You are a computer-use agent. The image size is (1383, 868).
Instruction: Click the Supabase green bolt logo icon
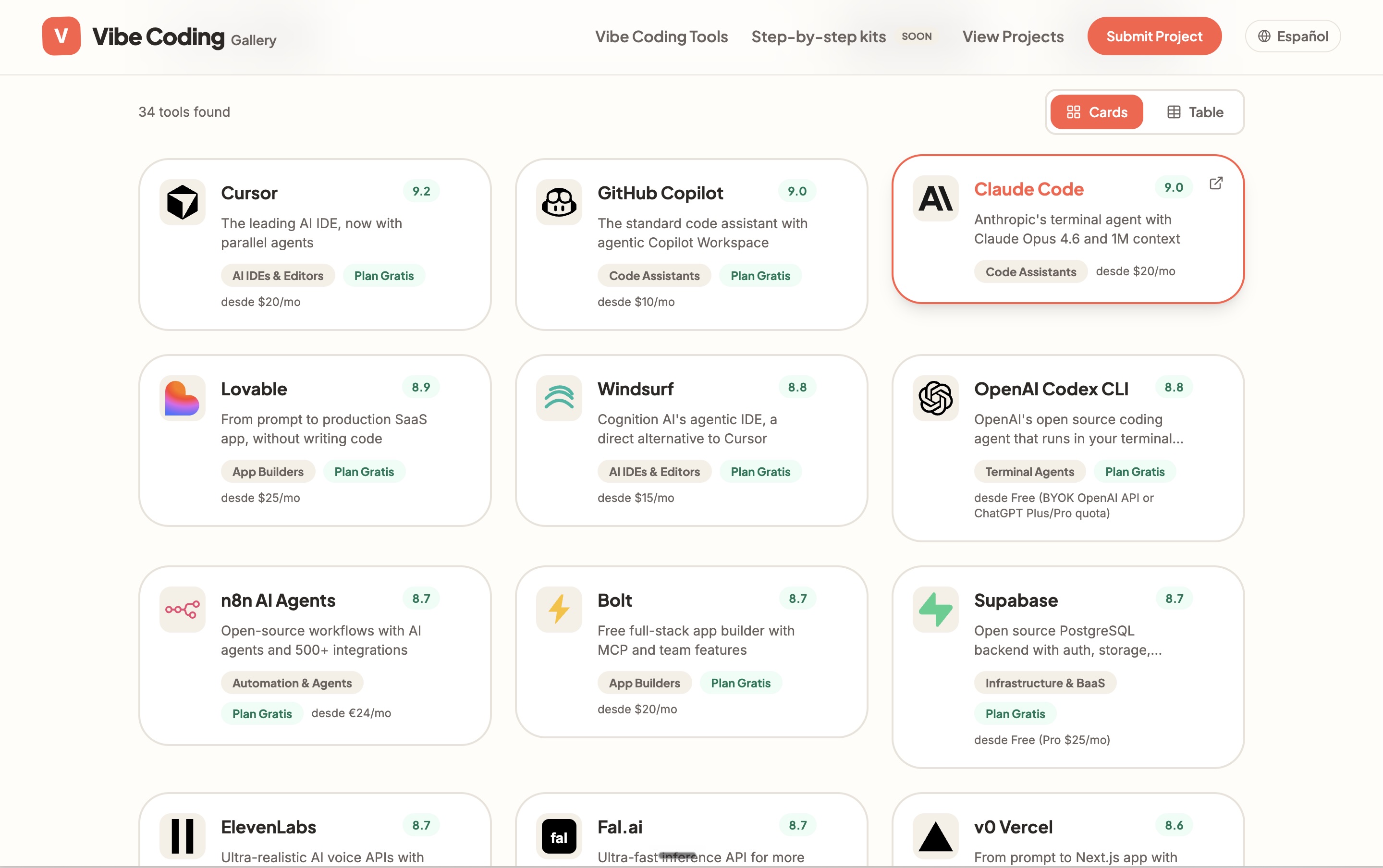[936, 609]
